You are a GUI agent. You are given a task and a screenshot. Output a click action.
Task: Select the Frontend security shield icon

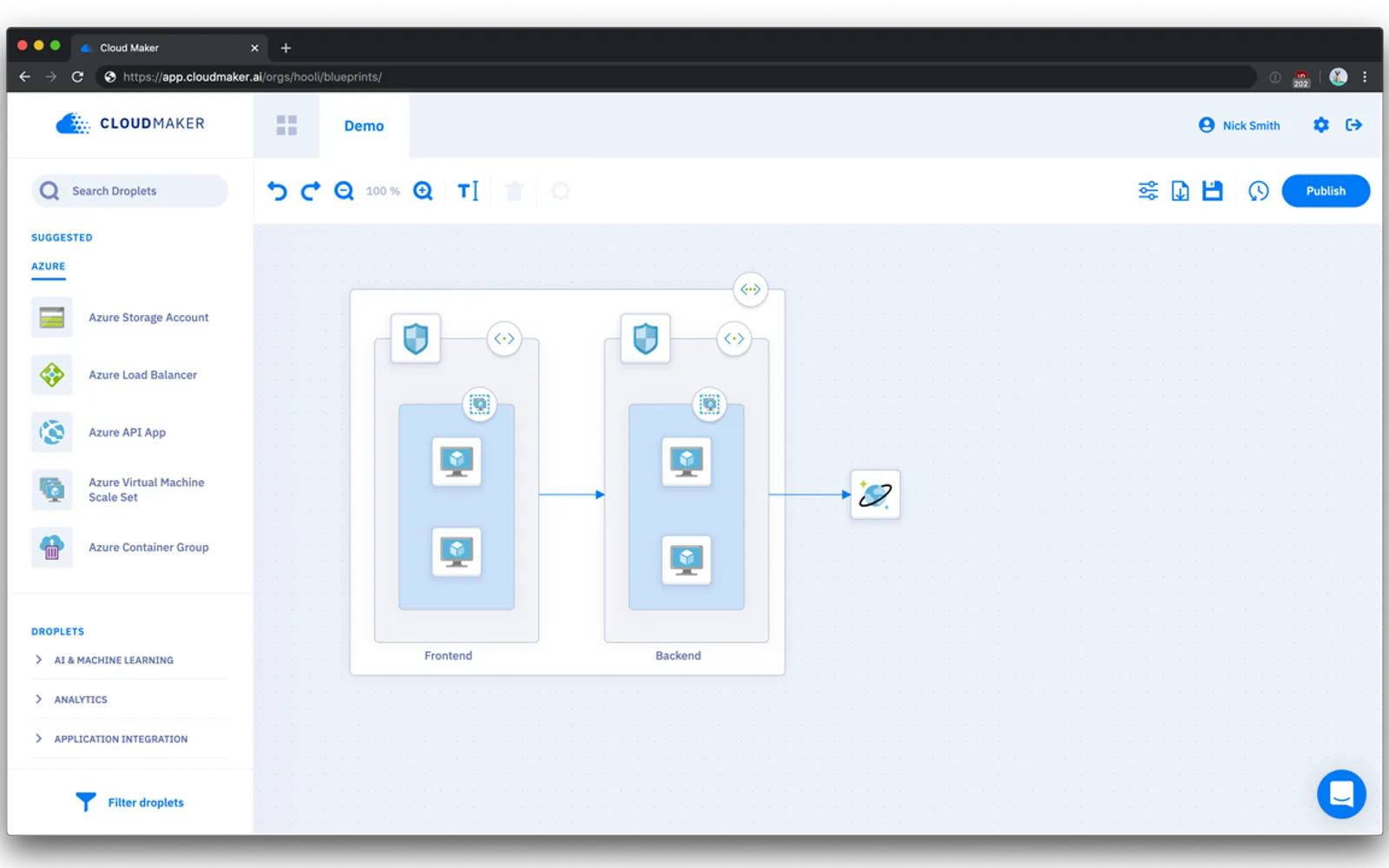click(x=416, y=339)
